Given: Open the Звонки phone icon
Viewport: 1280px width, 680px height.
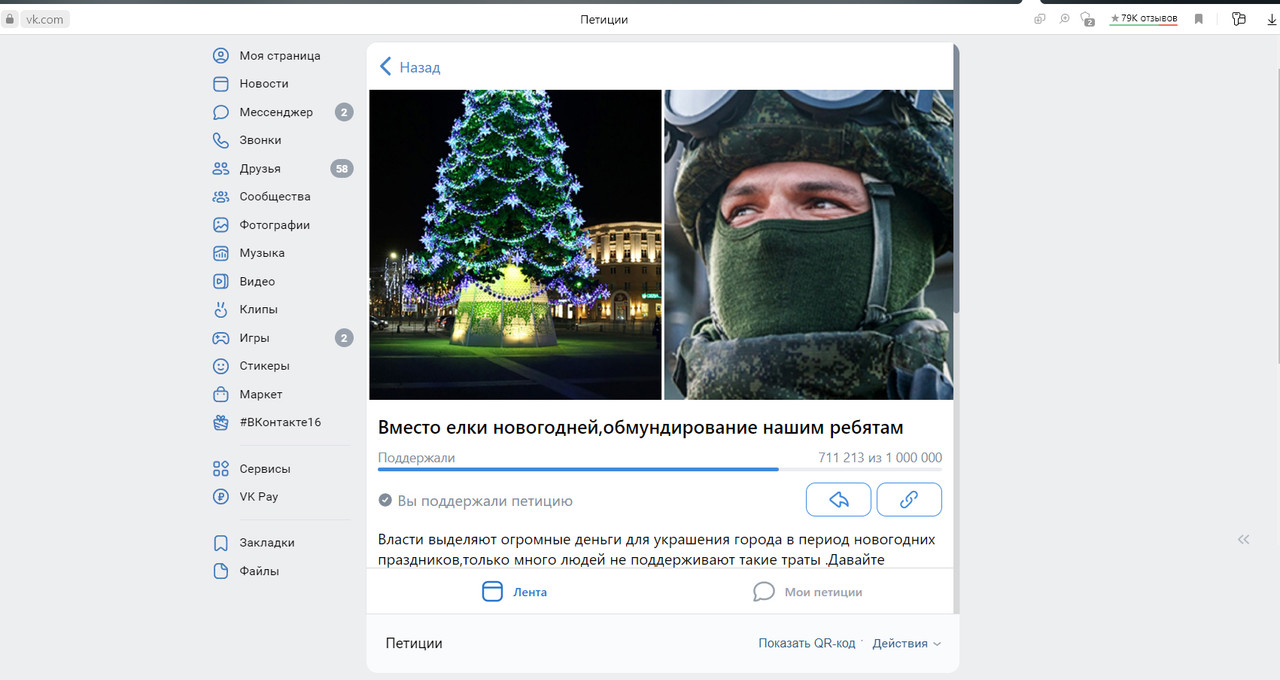Looking at the screenshot, I should click(221, 140).
